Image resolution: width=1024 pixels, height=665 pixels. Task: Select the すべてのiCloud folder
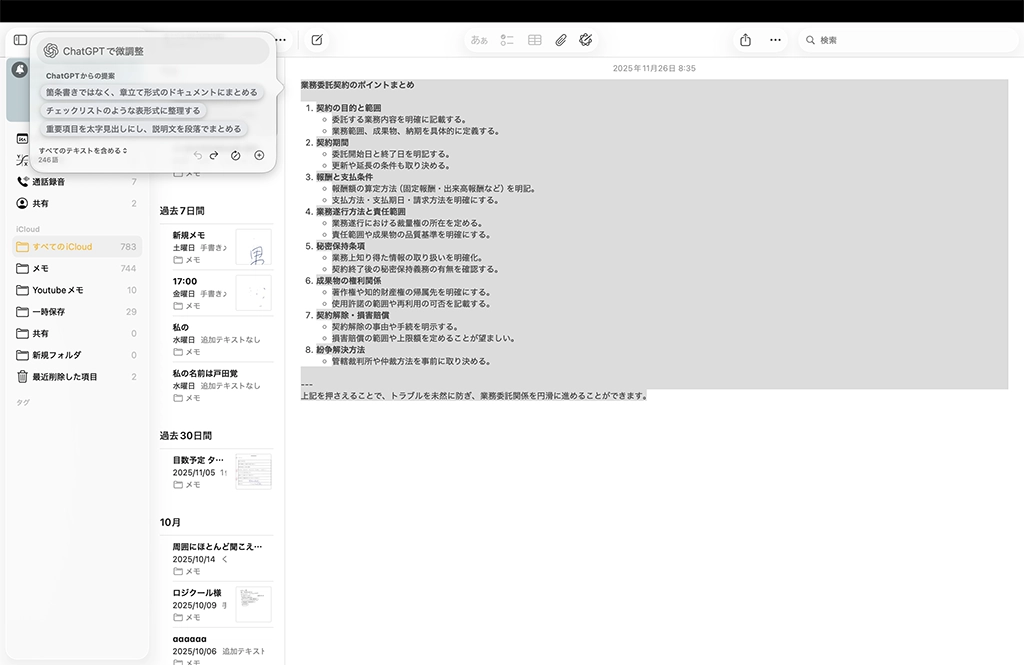62,247
